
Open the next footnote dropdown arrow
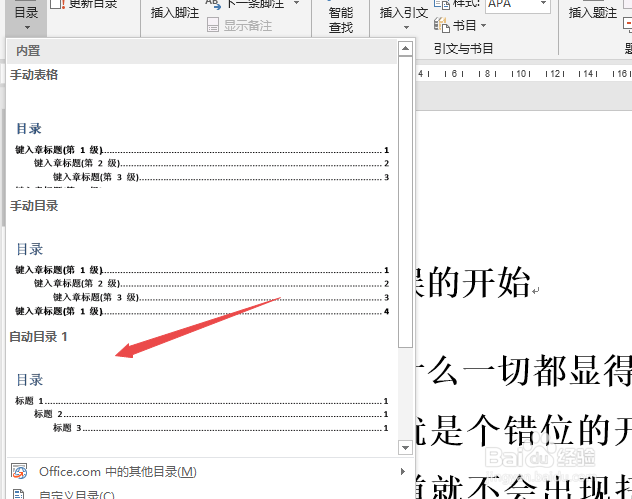(x=296, y=3)
